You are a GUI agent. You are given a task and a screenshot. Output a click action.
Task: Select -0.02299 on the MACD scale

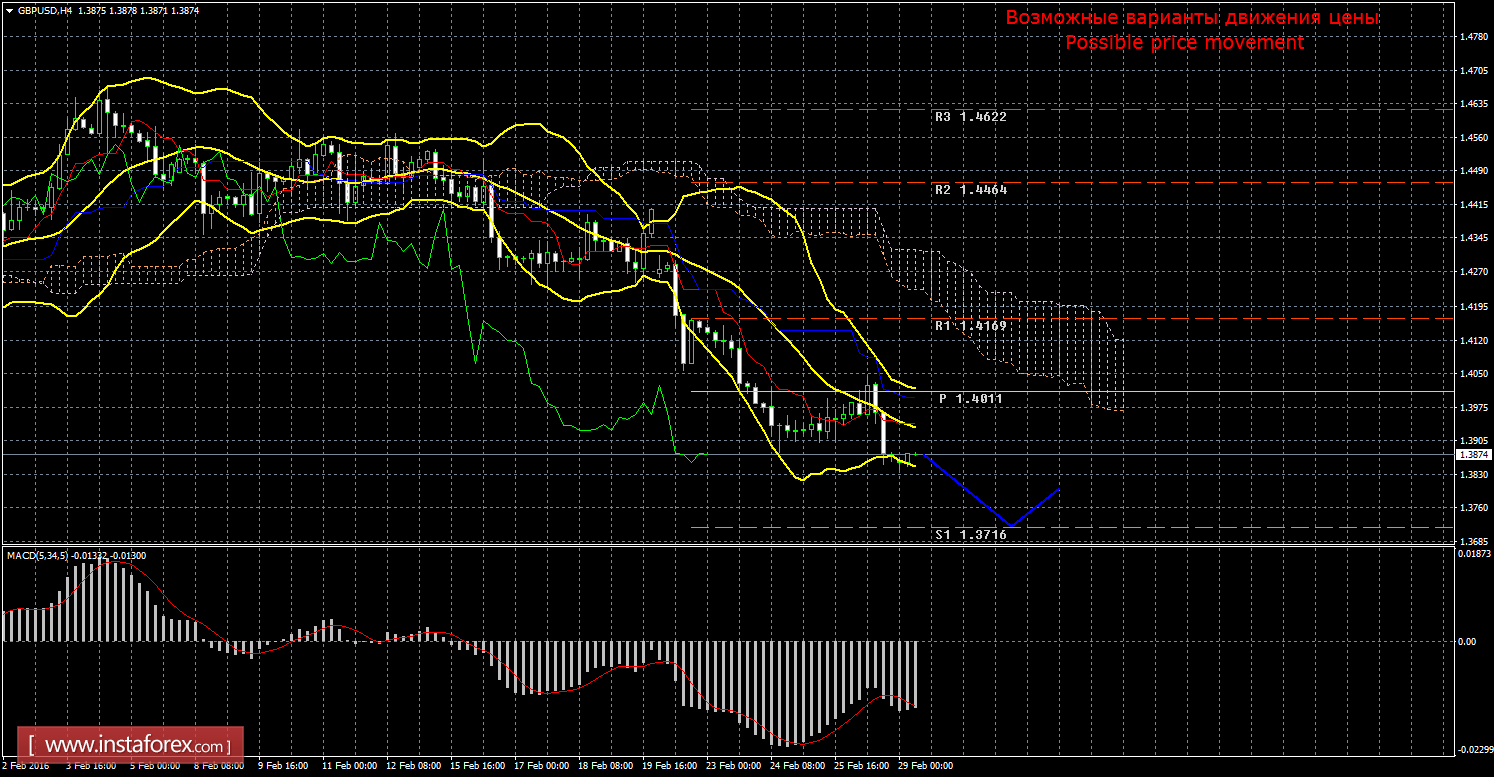click(1473, 749)
